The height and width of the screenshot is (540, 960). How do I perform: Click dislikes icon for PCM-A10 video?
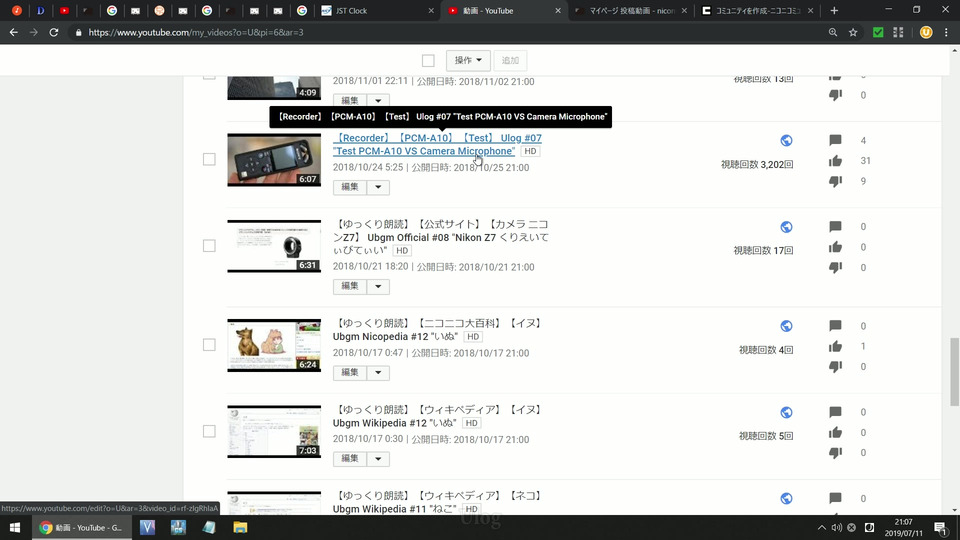835,181
